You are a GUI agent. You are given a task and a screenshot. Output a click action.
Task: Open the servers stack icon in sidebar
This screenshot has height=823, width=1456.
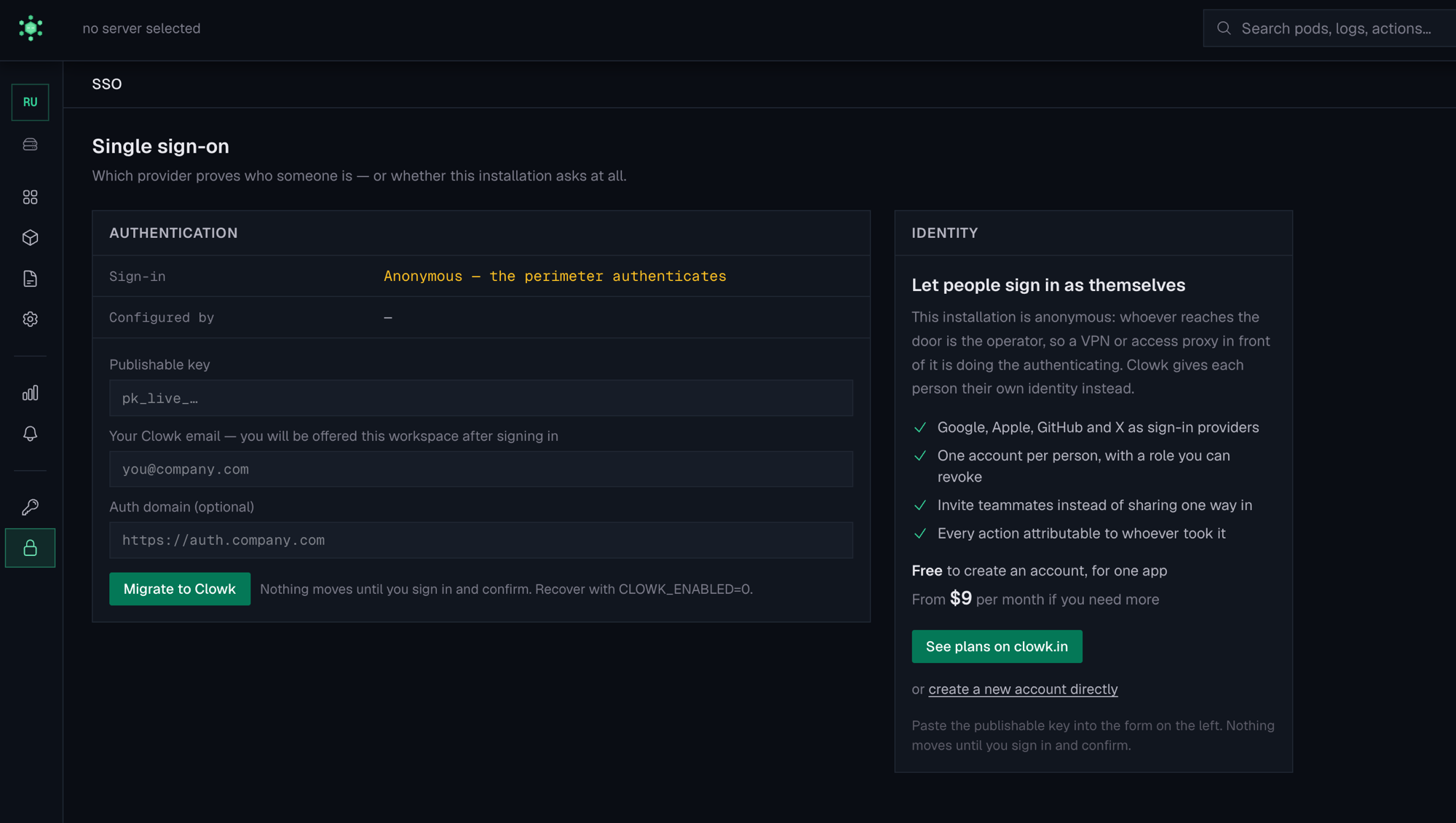[31, 145]
